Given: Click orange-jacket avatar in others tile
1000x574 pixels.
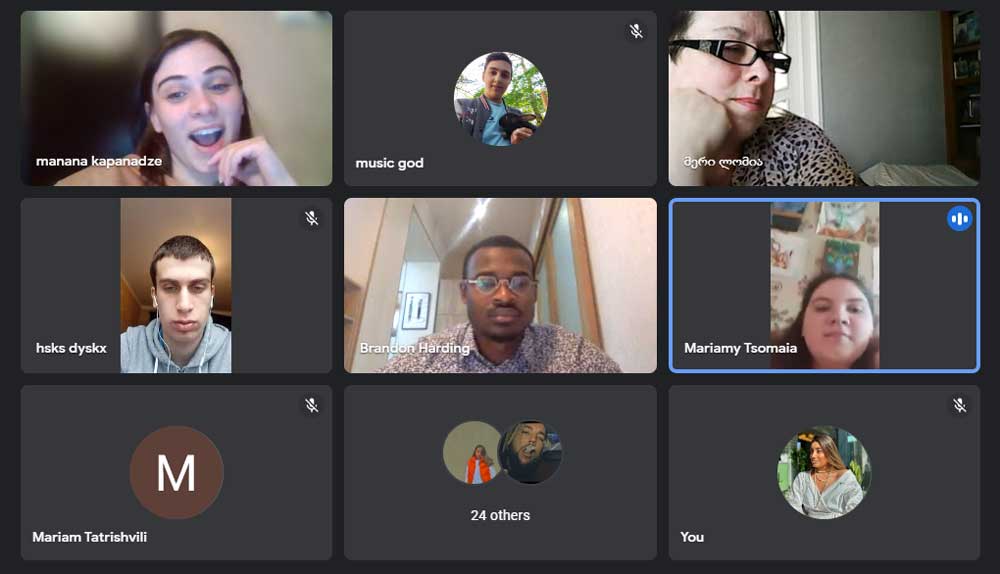Looking at the screenshot, I should click(472, 452).
